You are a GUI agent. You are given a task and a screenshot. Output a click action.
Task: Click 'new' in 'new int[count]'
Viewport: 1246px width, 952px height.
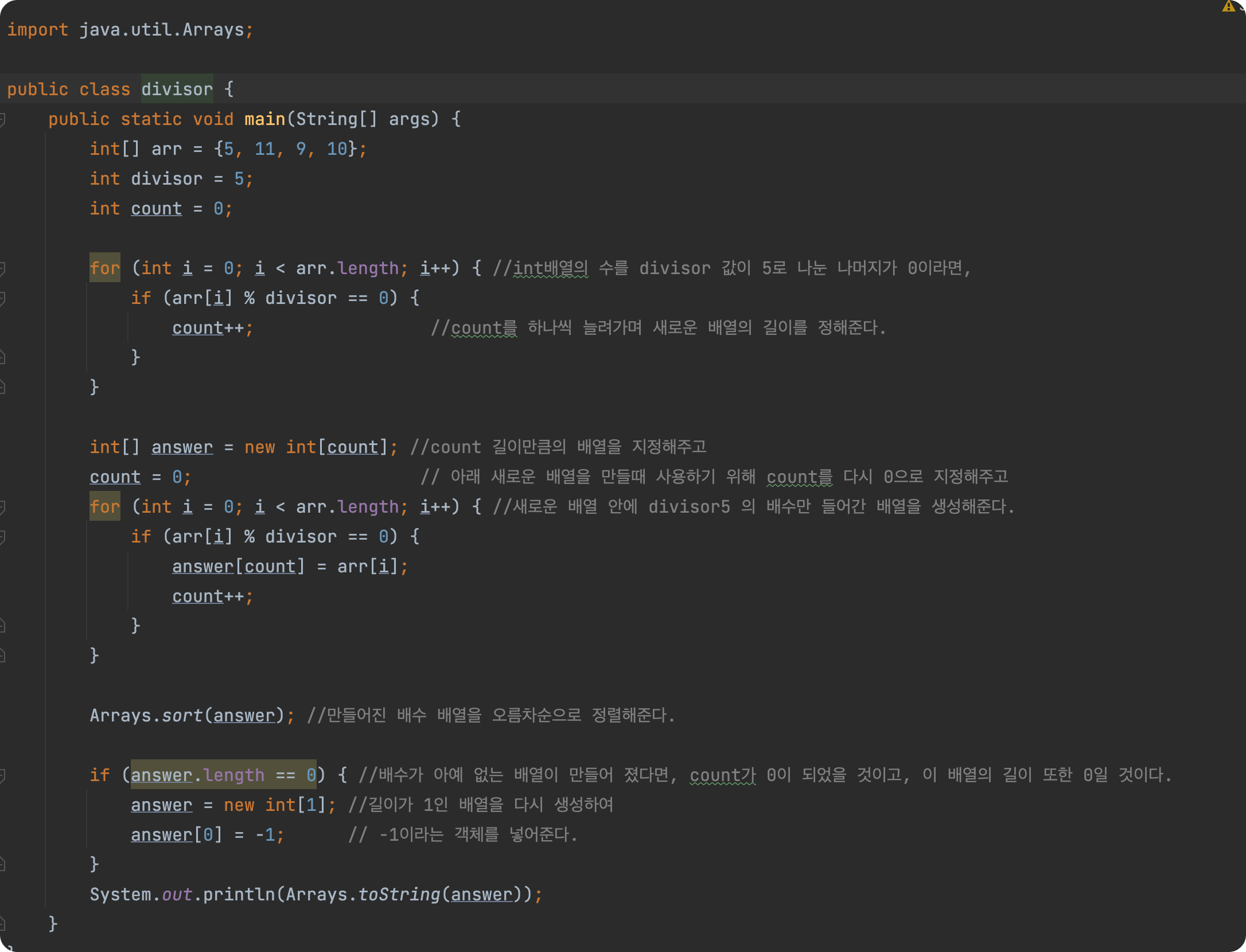tap(259, 447)
